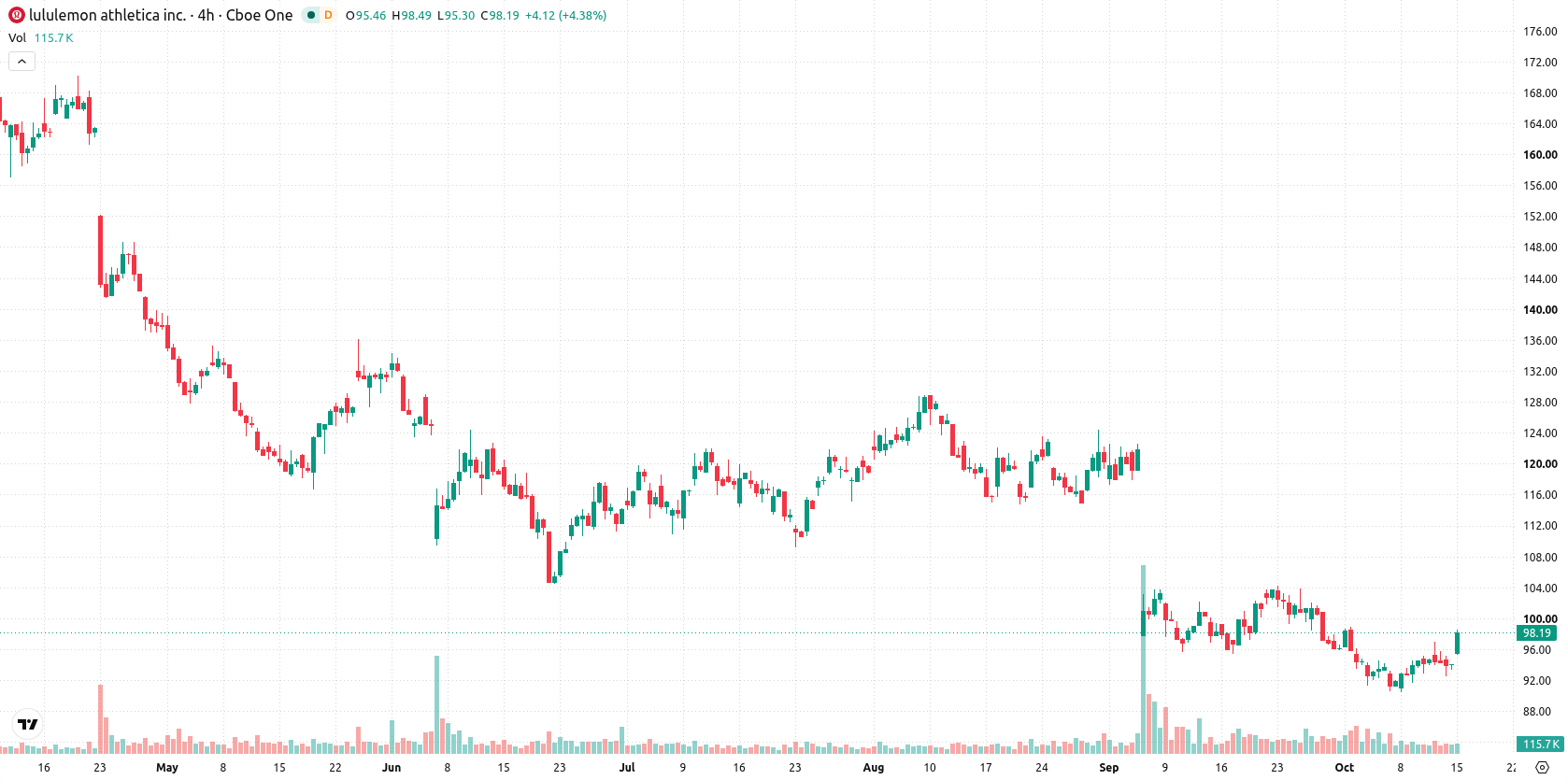
Task: Click the Jun label on time axis
Action: pos(392,768)
